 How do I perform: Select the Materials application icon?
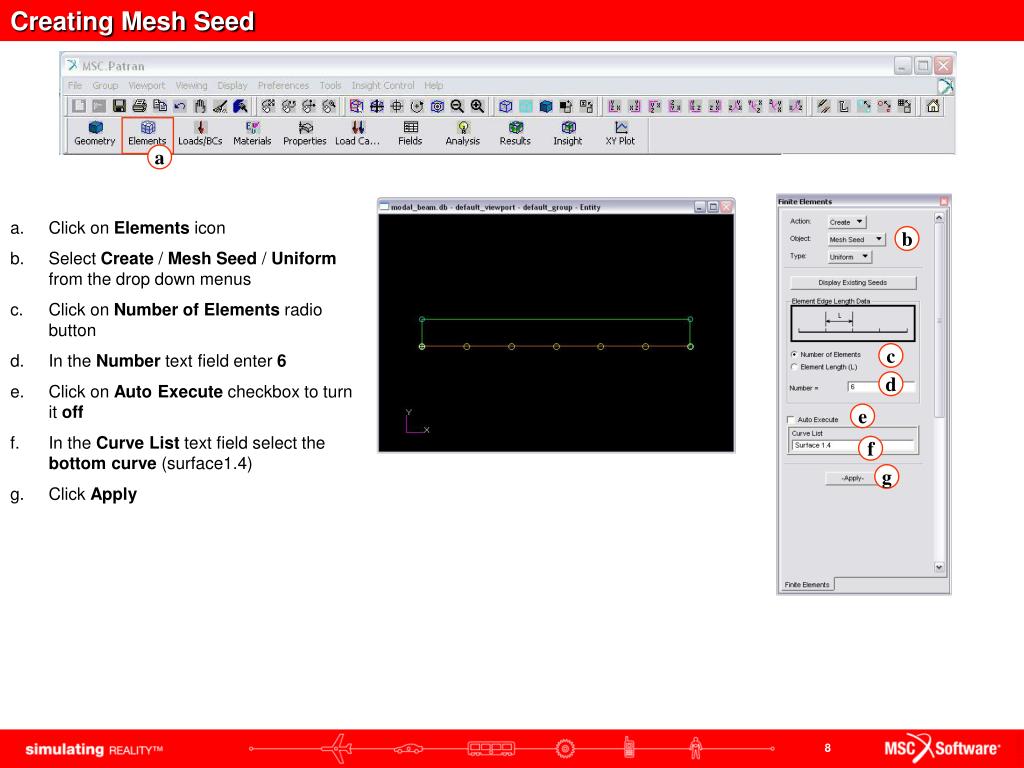252,133
